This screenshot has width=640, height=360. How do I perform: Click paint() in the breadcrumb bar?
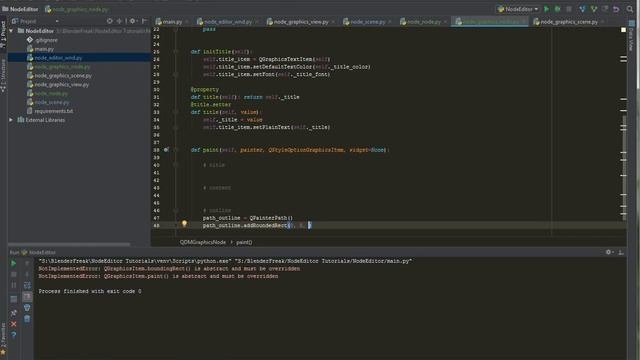coord(244,242)
